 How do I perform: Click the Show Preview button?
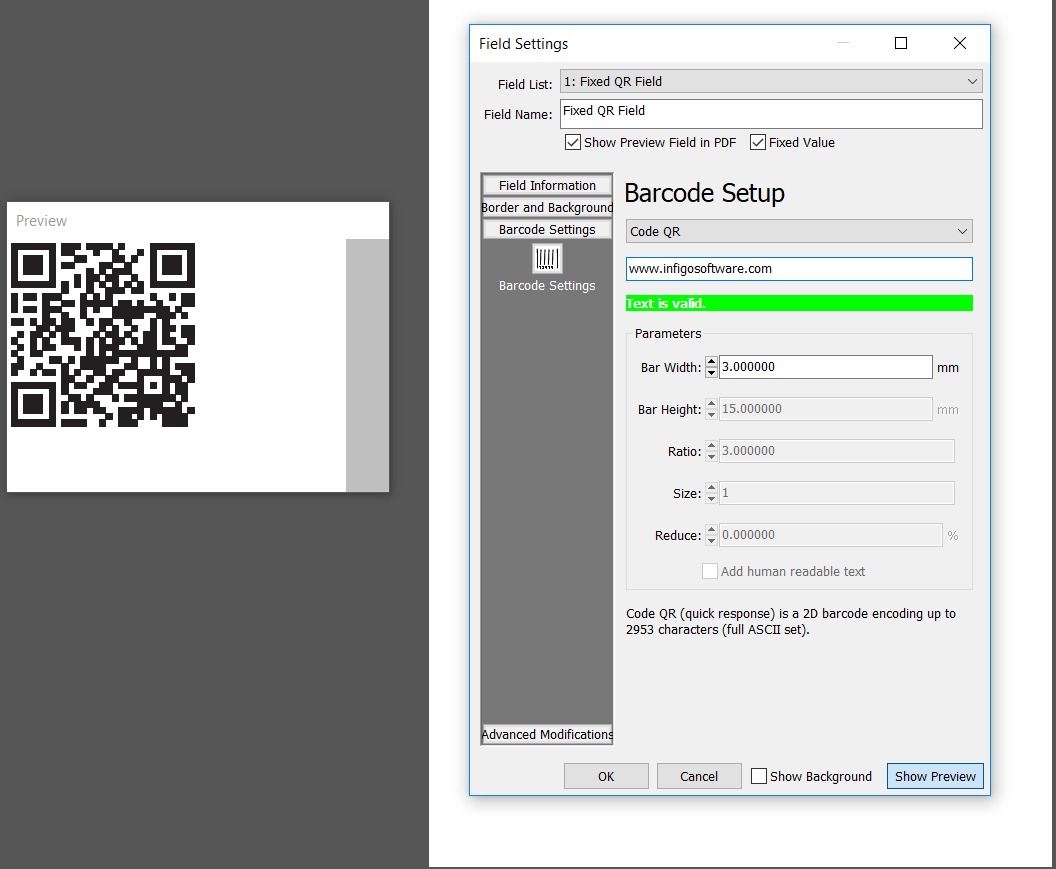click(935, 776)
